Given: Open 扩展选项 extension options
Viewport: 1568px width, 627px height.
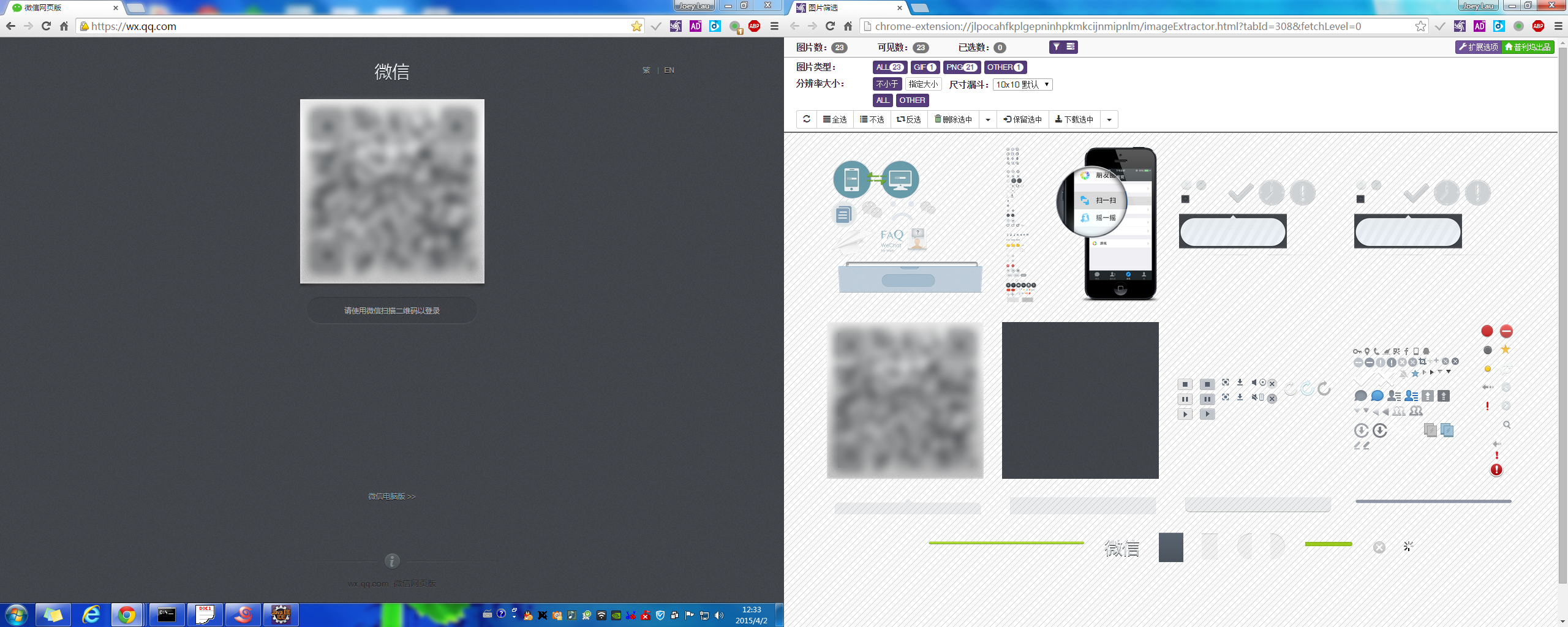Looking at the screenshot, I should pyautogui.click(x=1478, y=47).
